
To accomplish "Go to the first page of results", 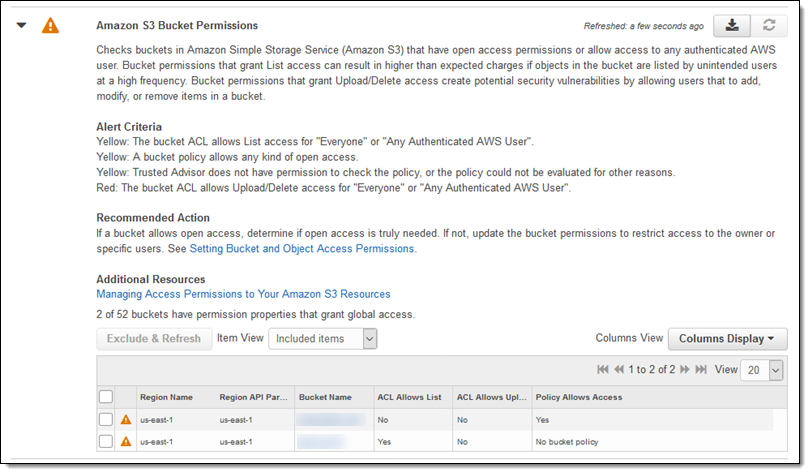I will click(603, 370).
